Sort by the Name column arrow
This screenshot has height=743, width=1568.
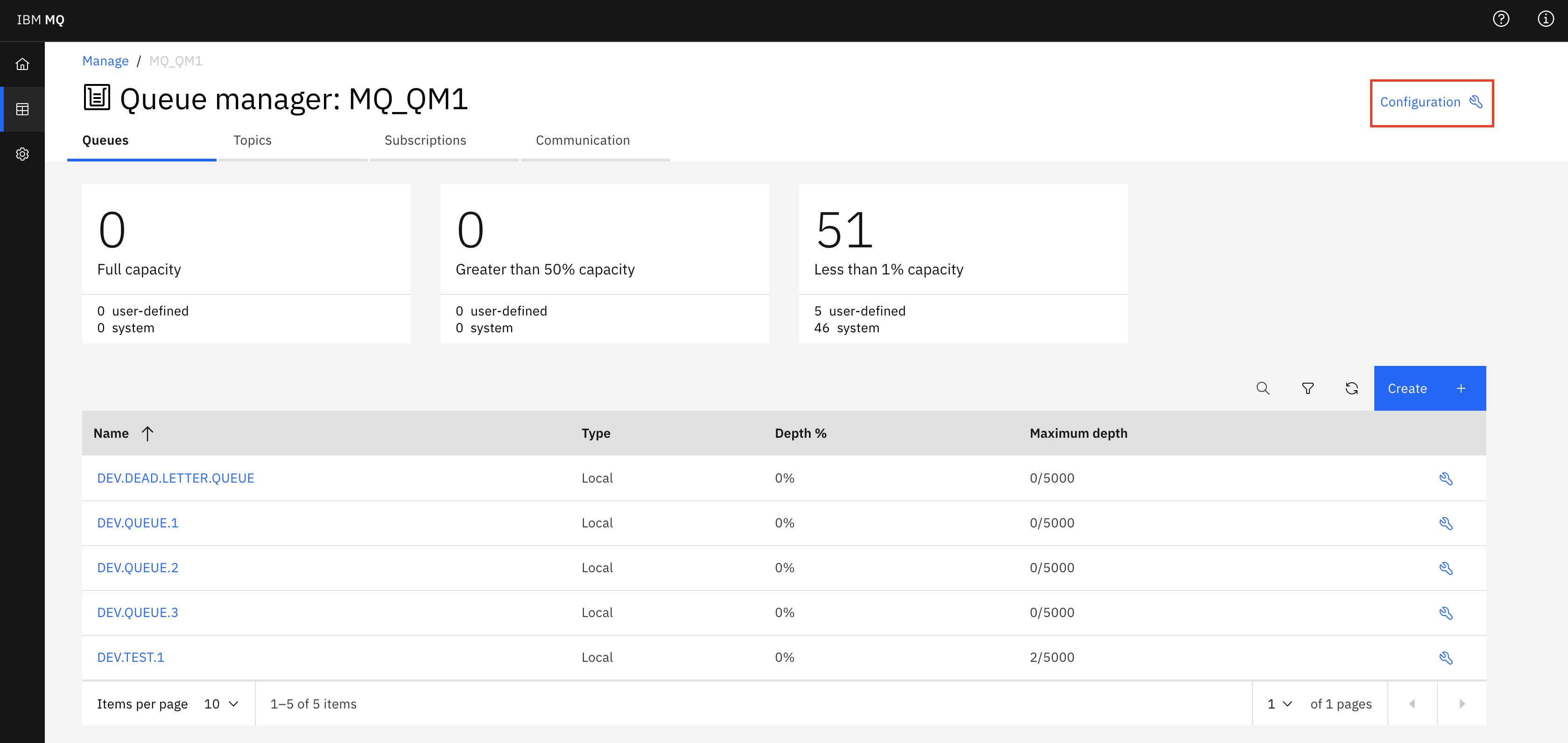[148, 433]
